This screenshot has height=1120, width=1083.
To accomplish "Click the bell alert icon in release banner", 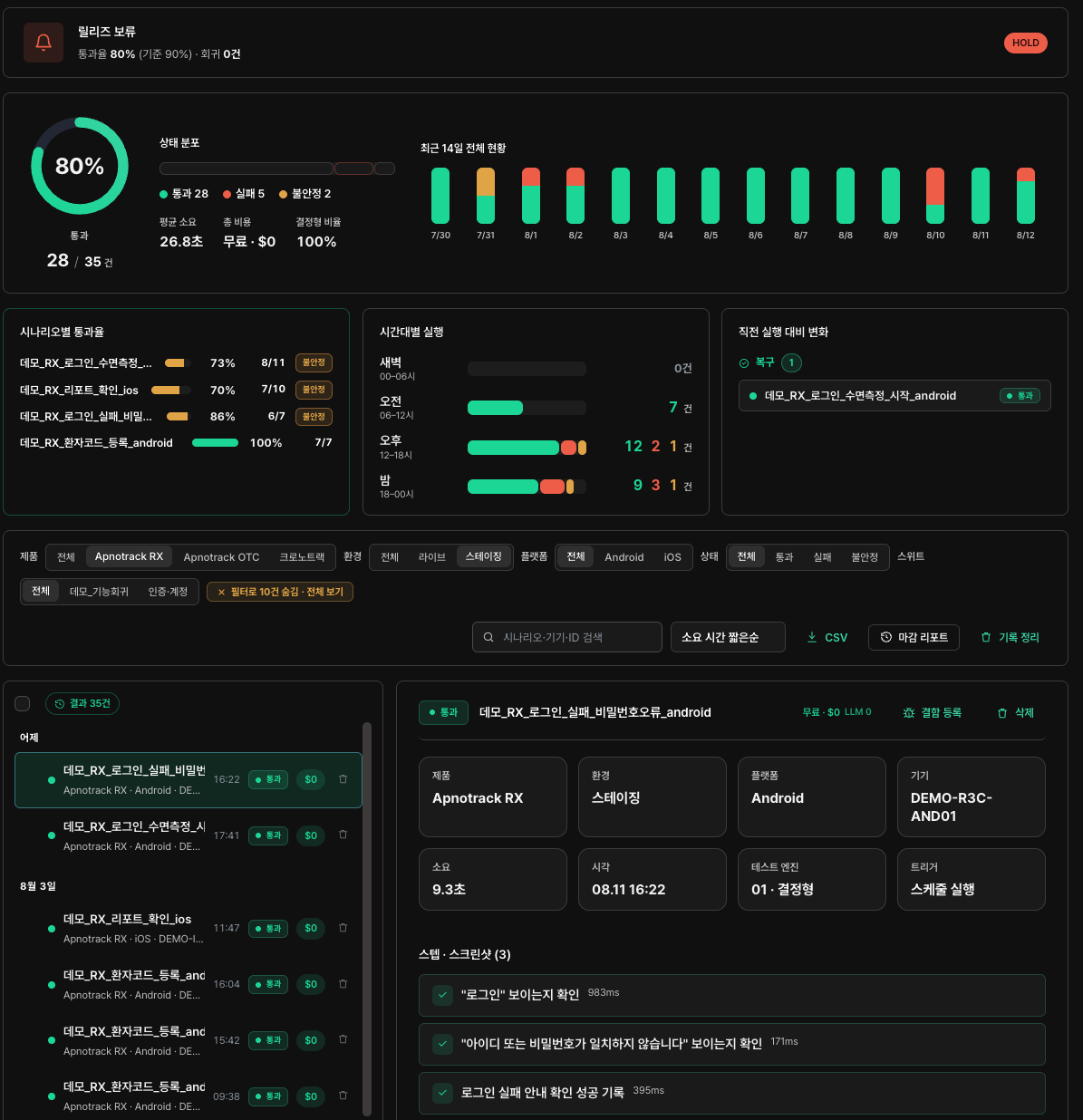I will (44, 43).
